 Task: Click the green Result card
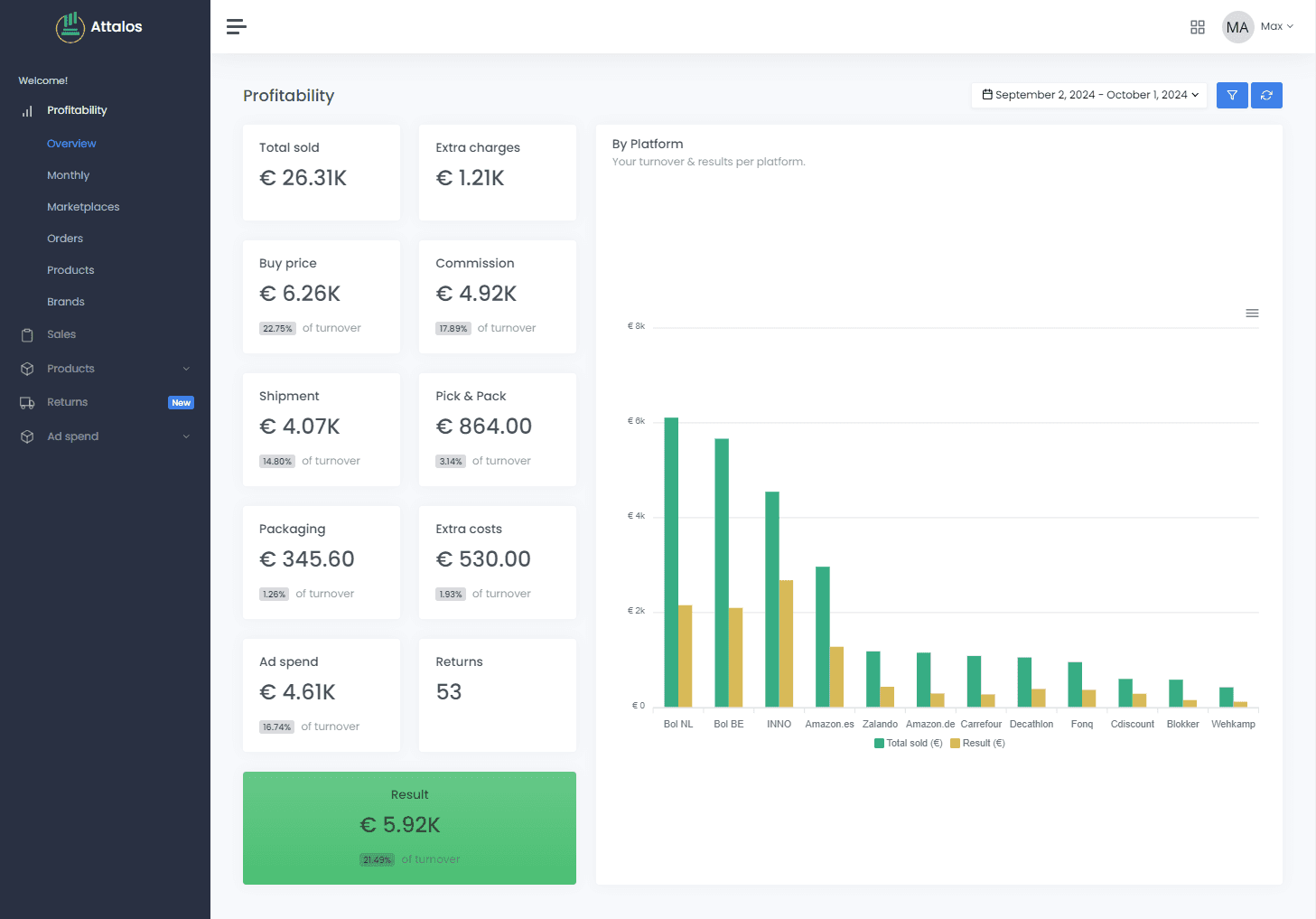pos(409,828)
